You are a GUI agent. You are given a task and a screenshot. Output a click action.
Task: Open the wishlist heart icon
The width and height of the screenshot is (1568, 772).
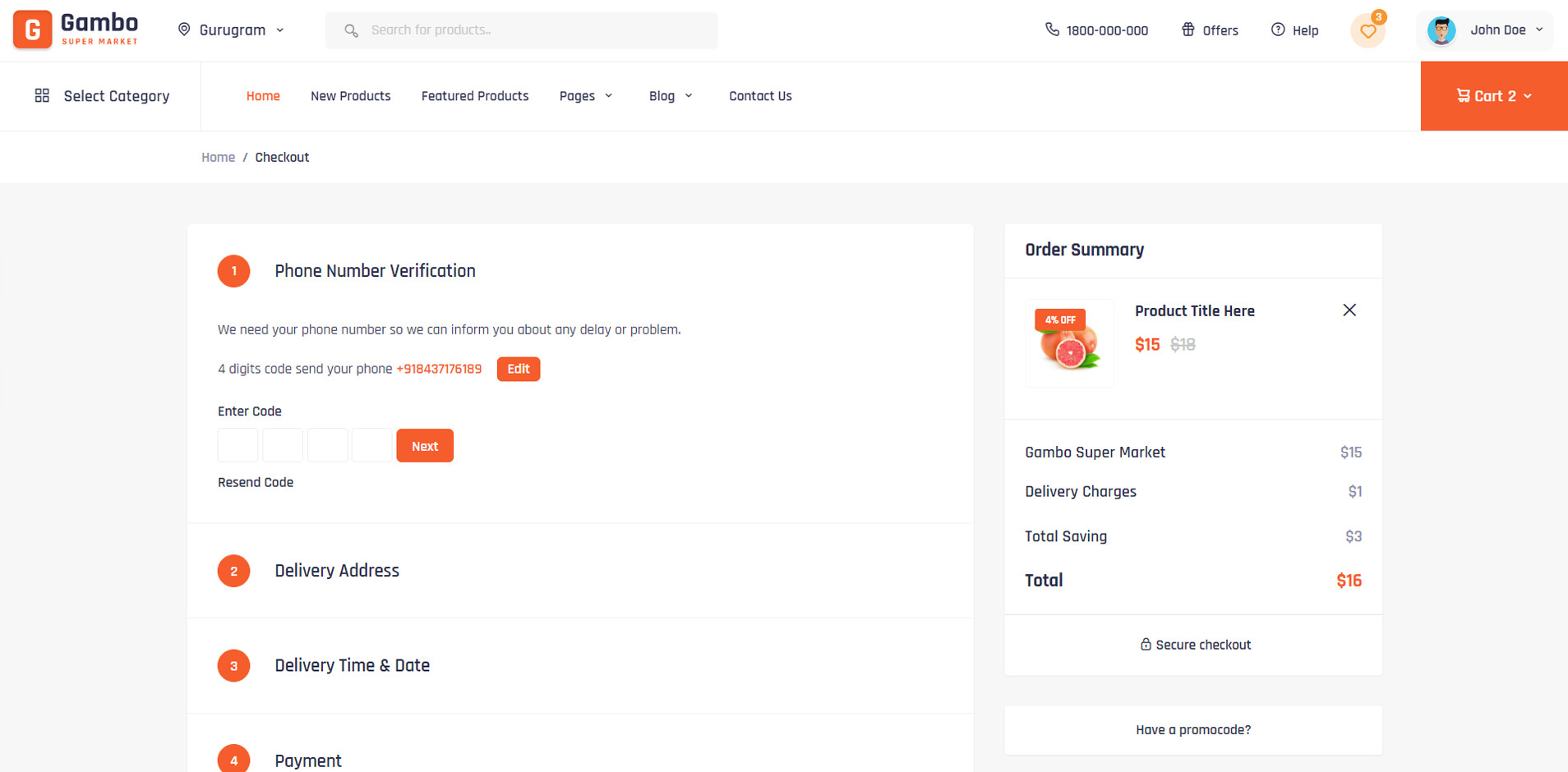[1367, 31]
